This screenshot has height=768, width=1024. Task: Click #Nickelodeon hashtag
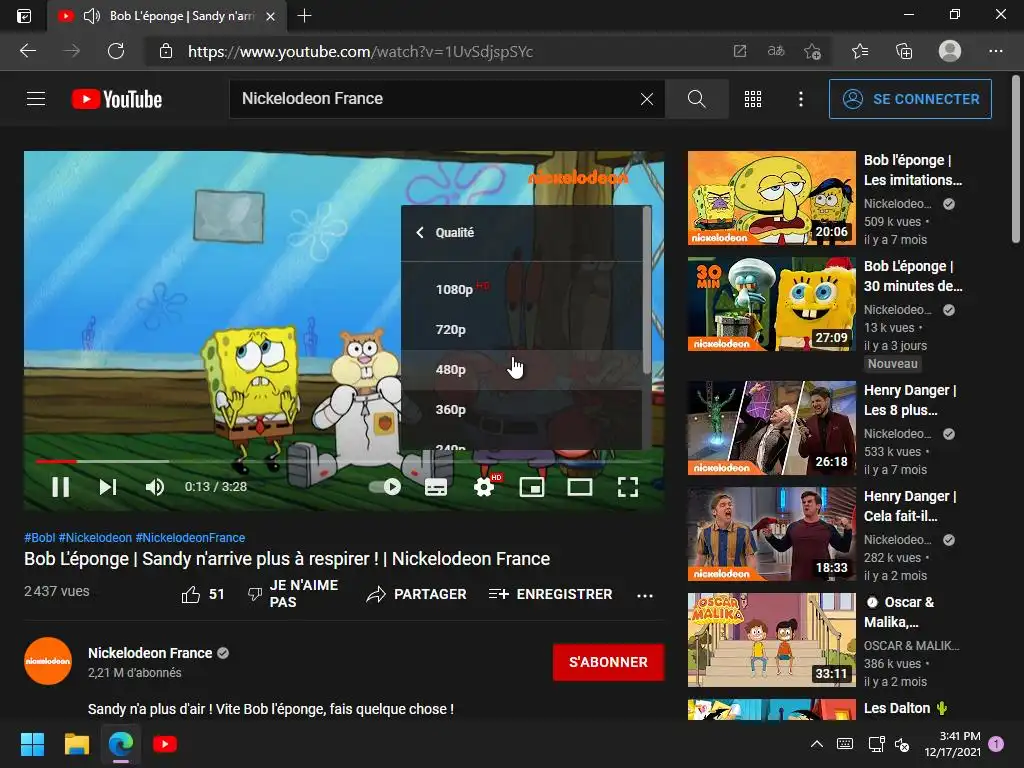click(x=95, y=537)
